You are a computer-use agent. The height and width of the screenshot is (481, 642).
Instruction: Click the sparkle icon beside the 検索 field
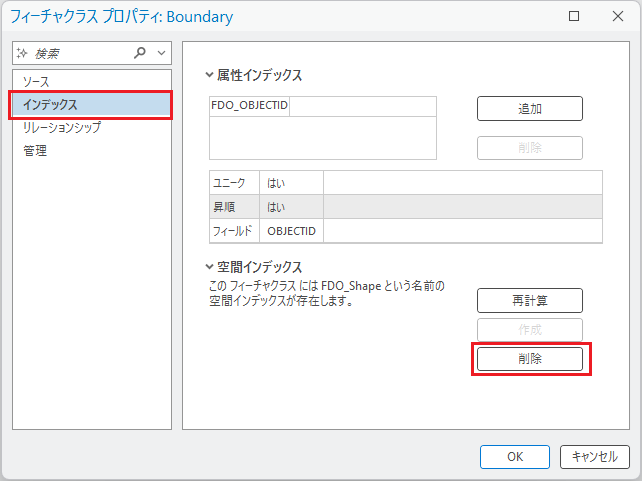(x=23, y=53)
